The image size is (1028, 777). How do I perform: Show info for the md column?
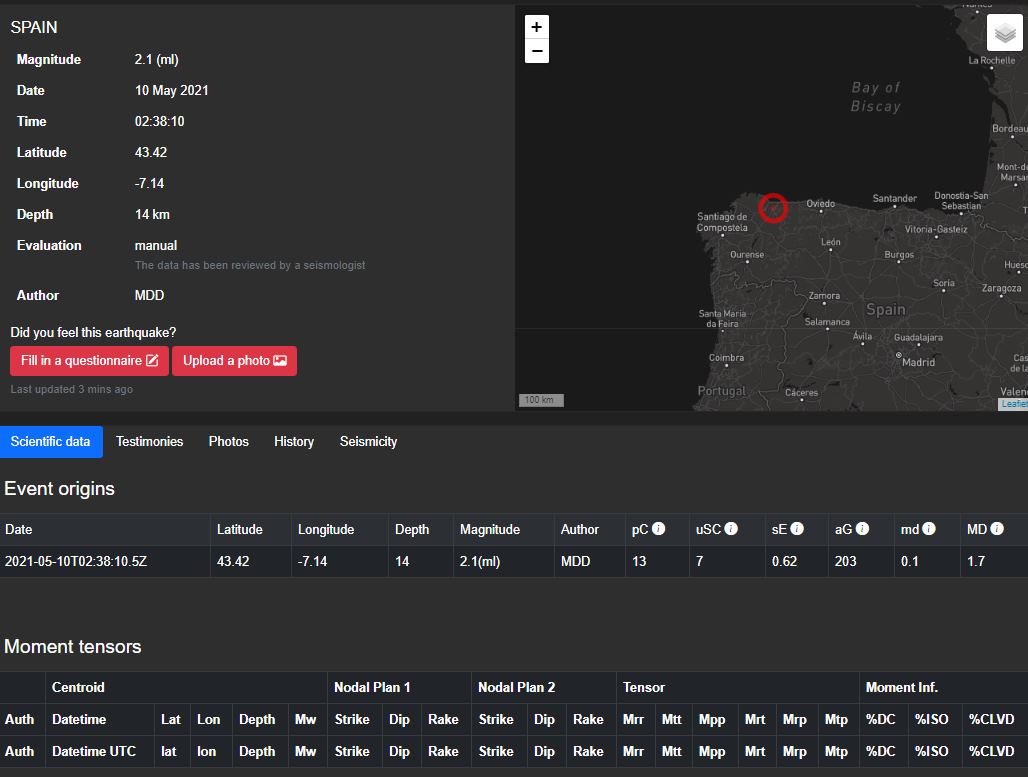[929, 529]
